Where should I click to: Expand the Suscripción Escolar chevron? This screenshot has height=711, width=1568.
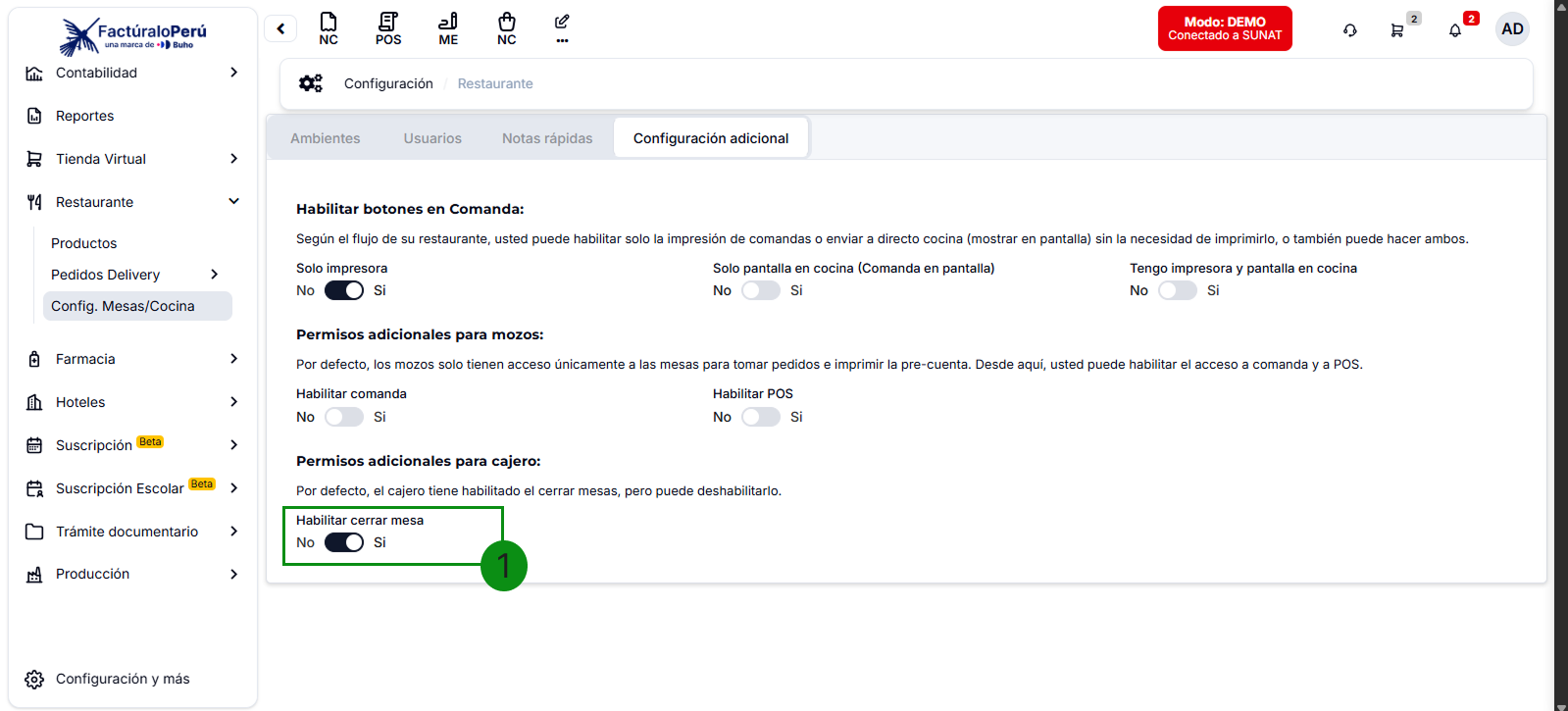[233, 488]
